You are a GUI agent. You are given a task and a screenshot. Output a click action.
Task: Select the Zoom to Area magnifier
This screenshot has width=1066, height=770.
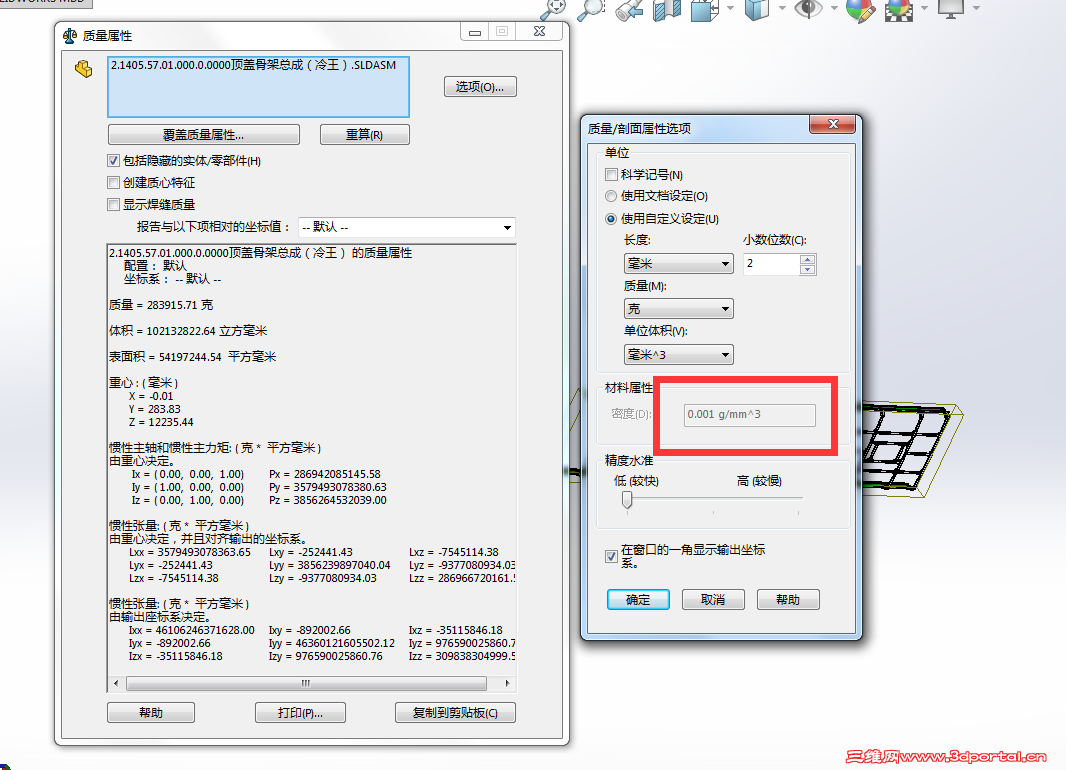click(x=591, y=9)
